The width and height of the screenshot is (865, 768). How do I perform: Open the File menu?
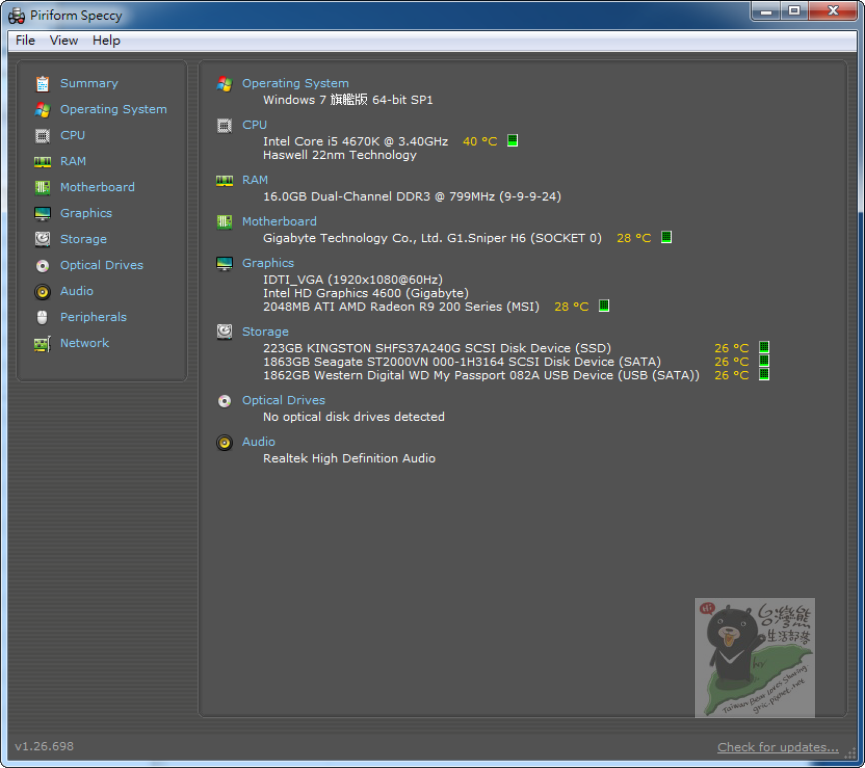(25, 40)
